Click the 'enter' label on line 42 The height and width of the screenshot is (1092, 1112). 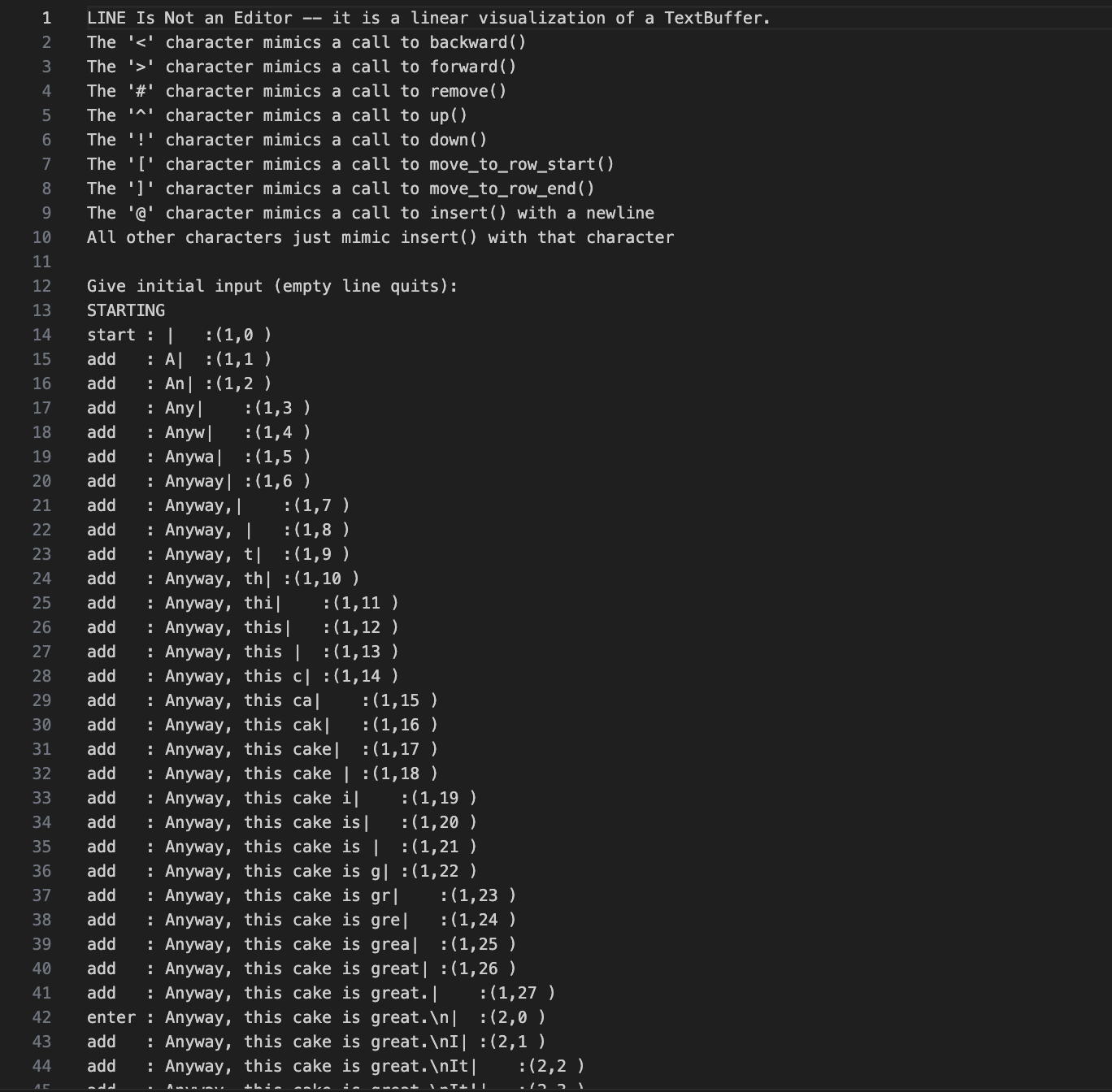click(111, 1017)
